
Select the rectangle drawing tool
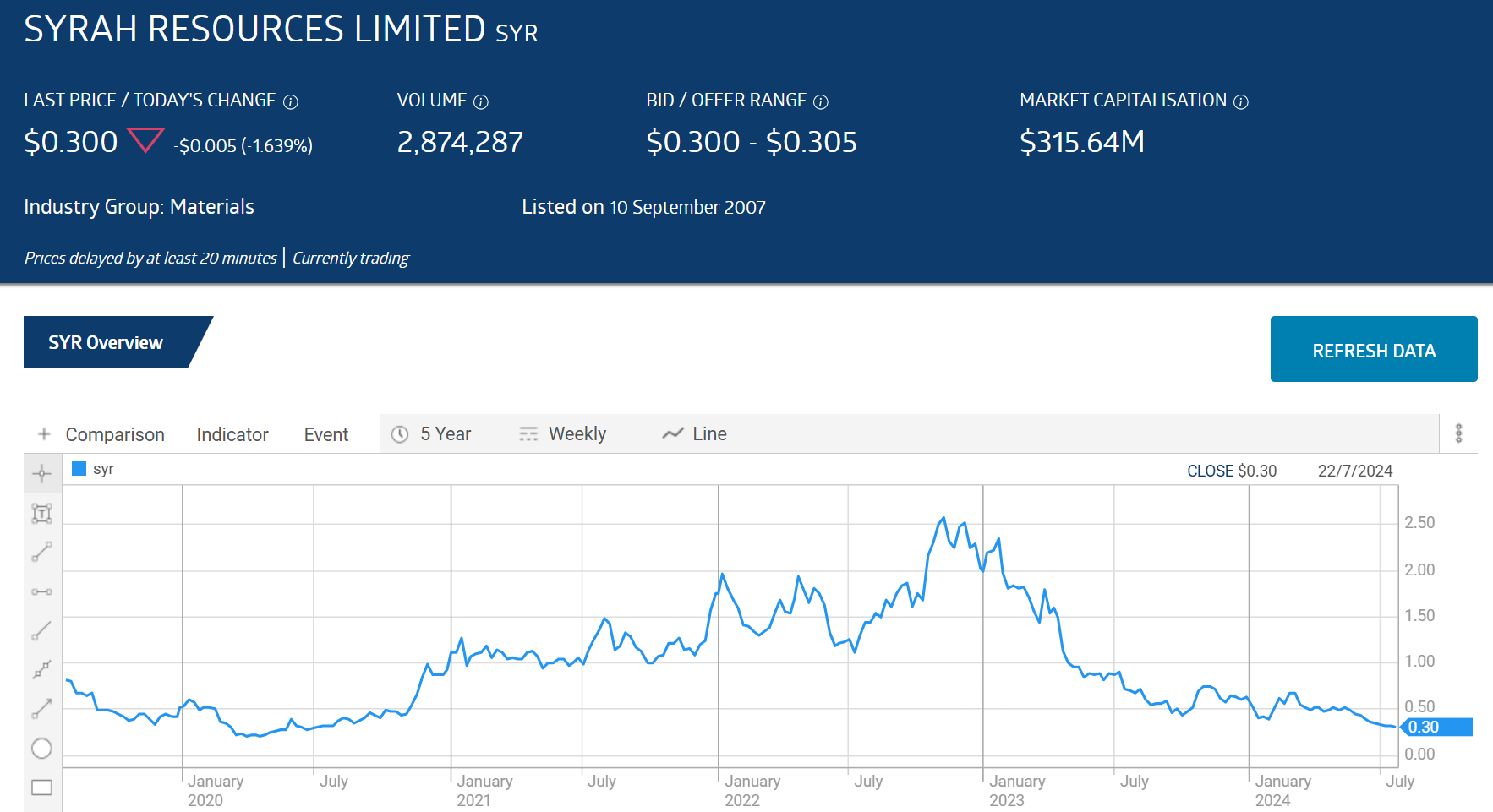coord(42,787)
